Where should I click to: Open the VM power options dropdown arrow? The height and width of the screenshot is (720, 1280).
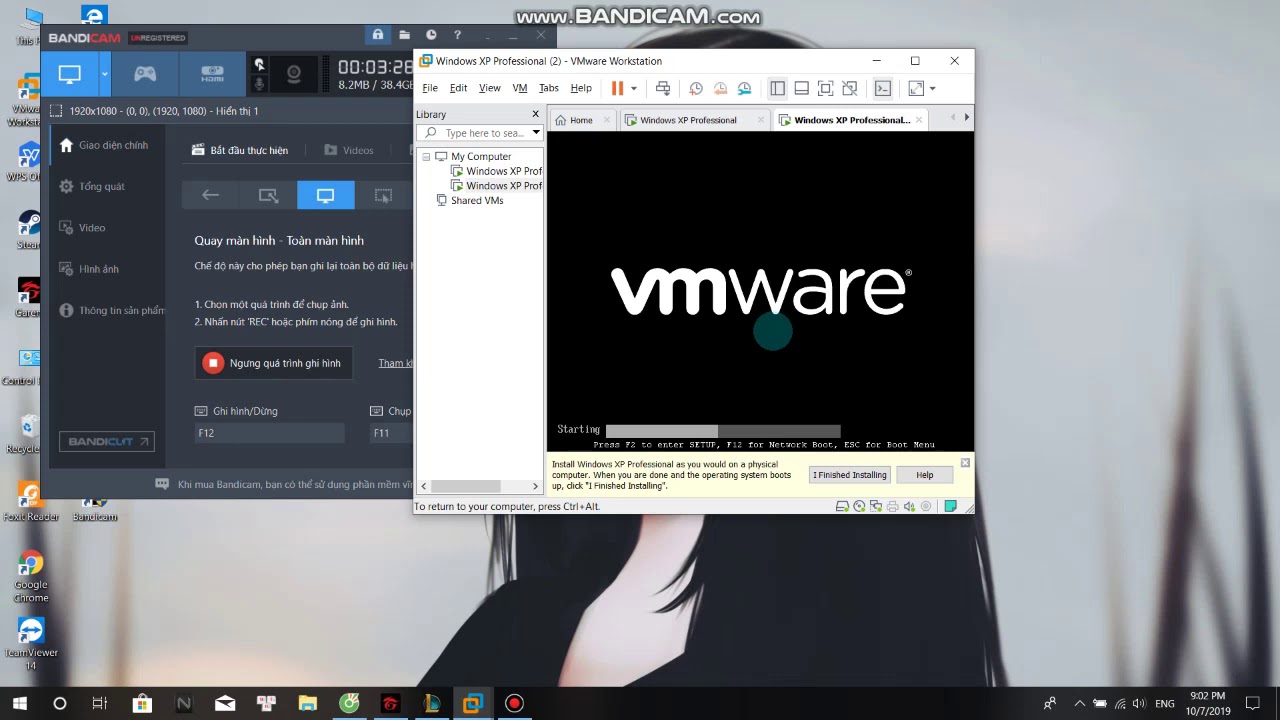pyautogui.click(x=633, y=88)
